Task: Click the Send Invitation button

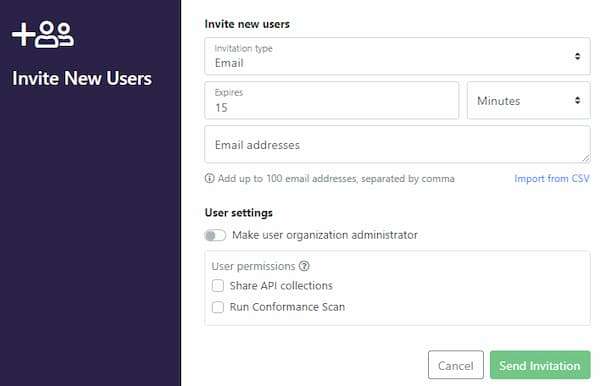Action: 540,365
